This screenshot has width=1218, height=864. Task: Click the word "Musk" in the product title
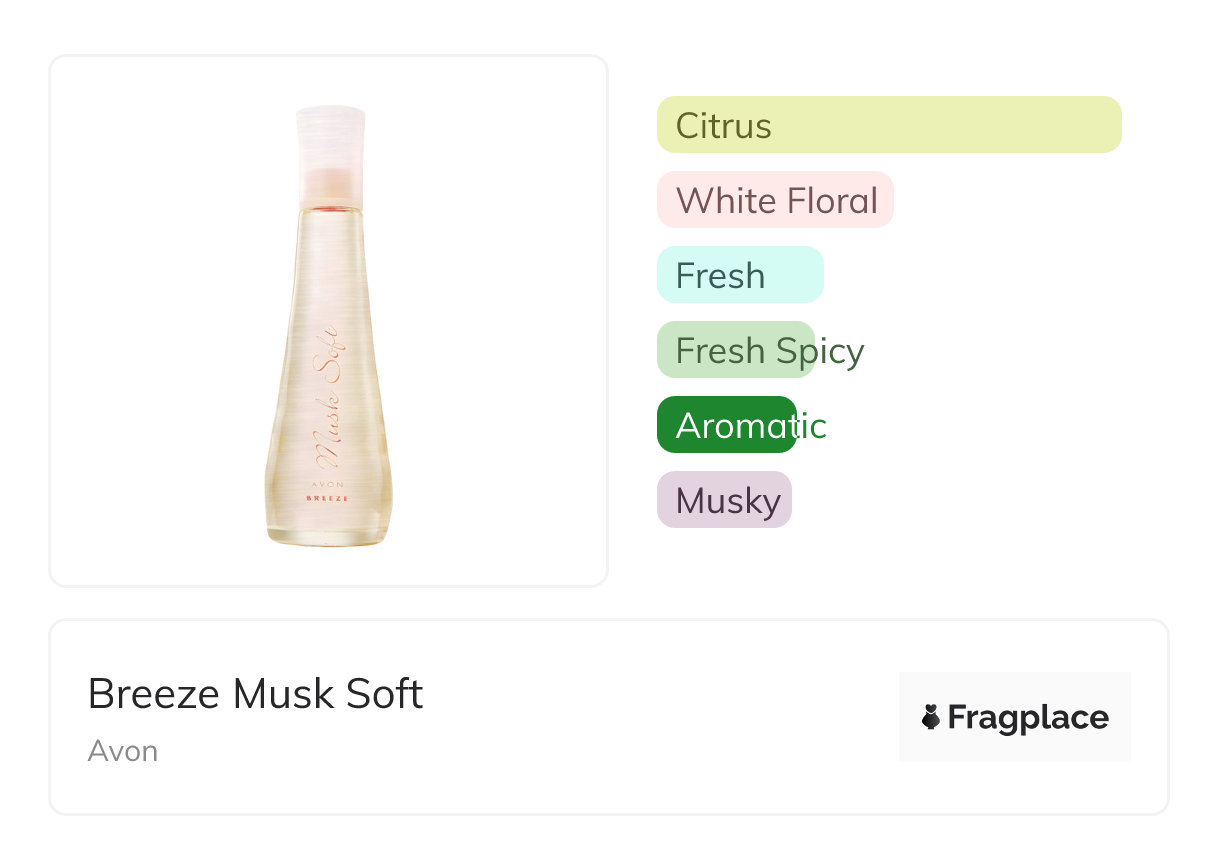(280, 694)
